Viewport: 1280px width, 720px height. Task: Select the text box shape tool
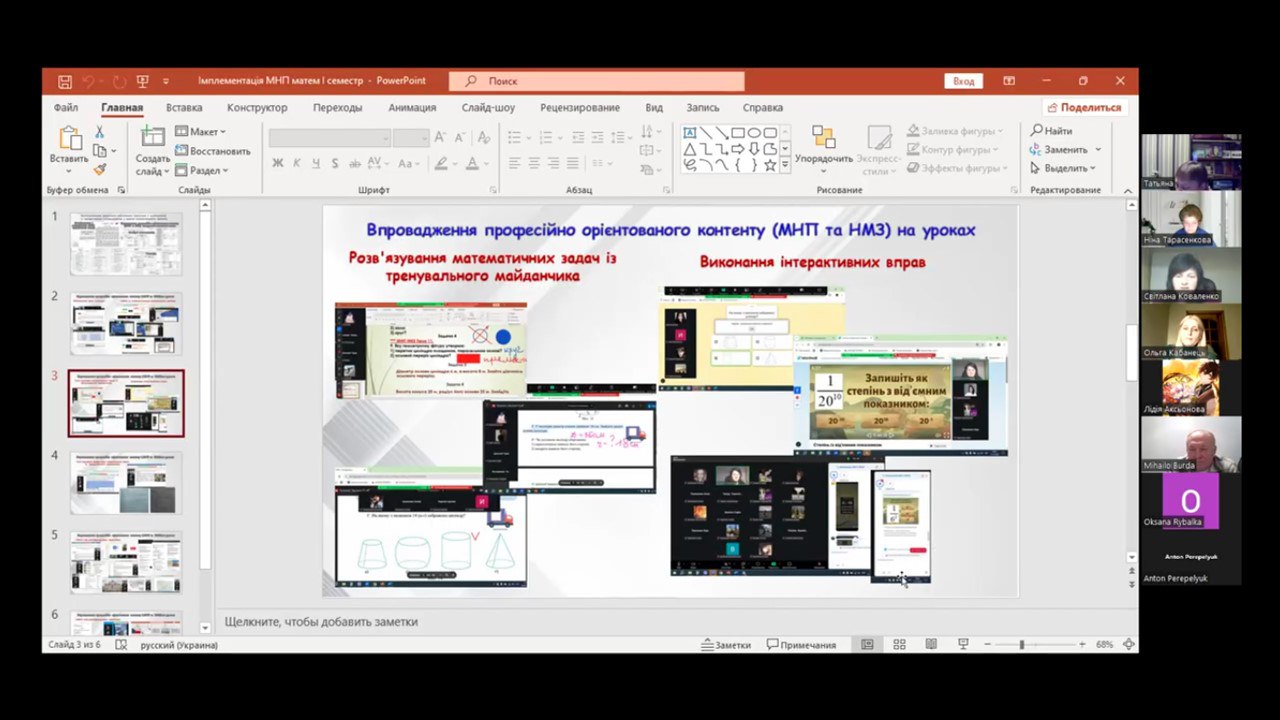point(690,133)
